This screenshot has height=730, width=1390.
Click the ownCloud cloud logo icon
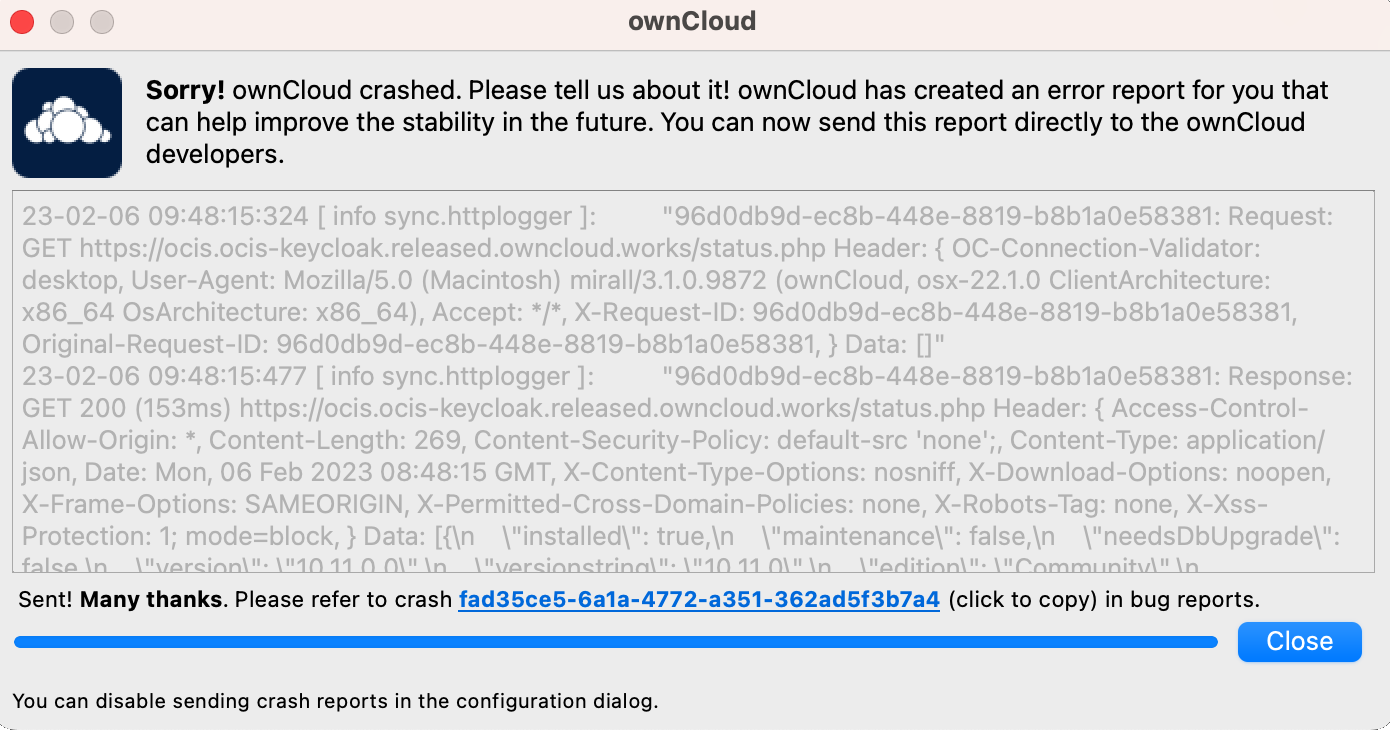coord(66,121)
